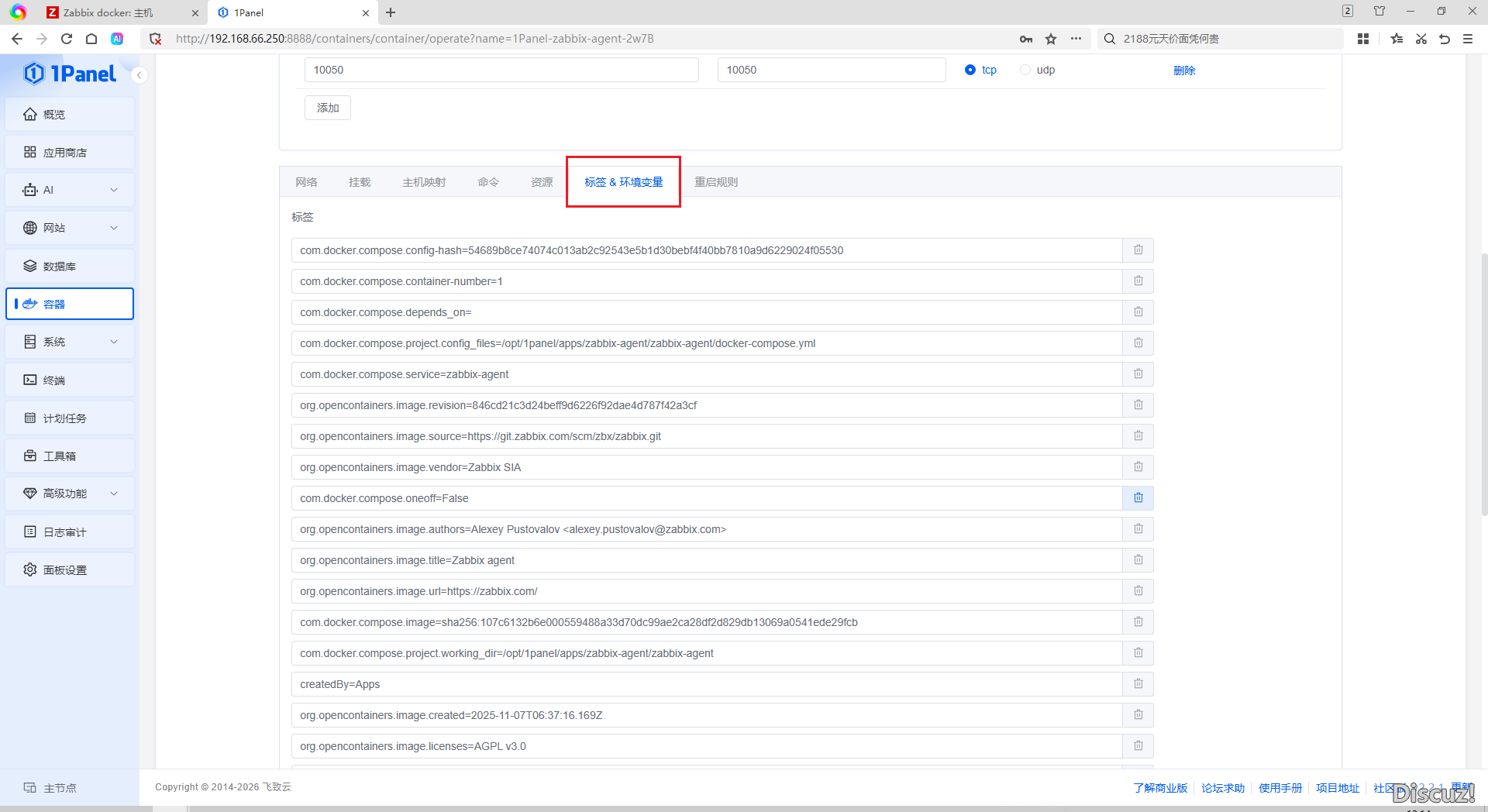
Task: Go to 数据库 in the sidebar
Action: [x=70, y=267]
